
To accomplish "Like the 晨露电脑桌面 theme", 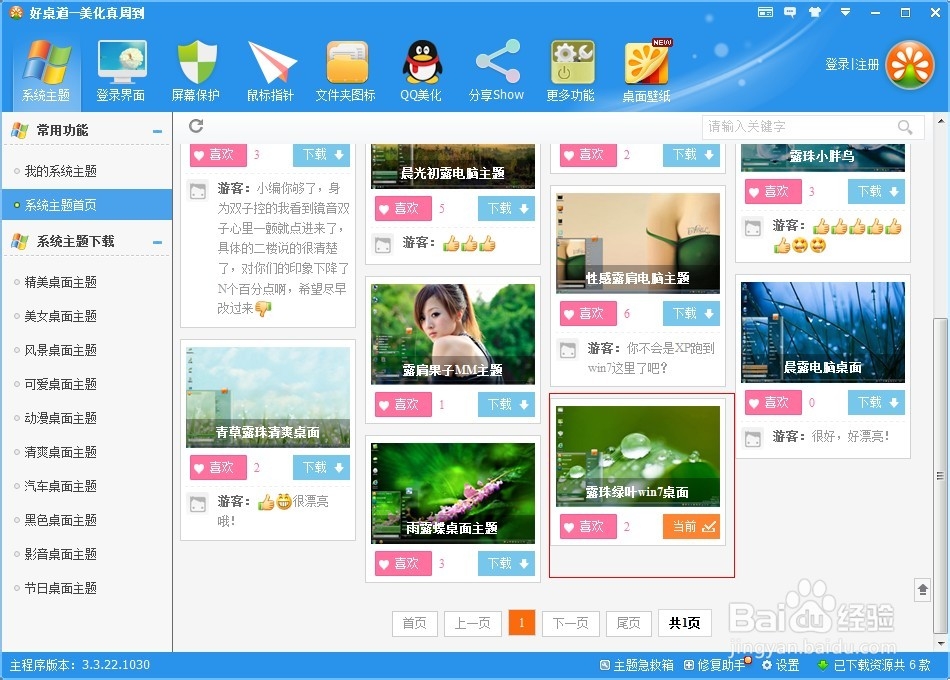I will 773,402.
